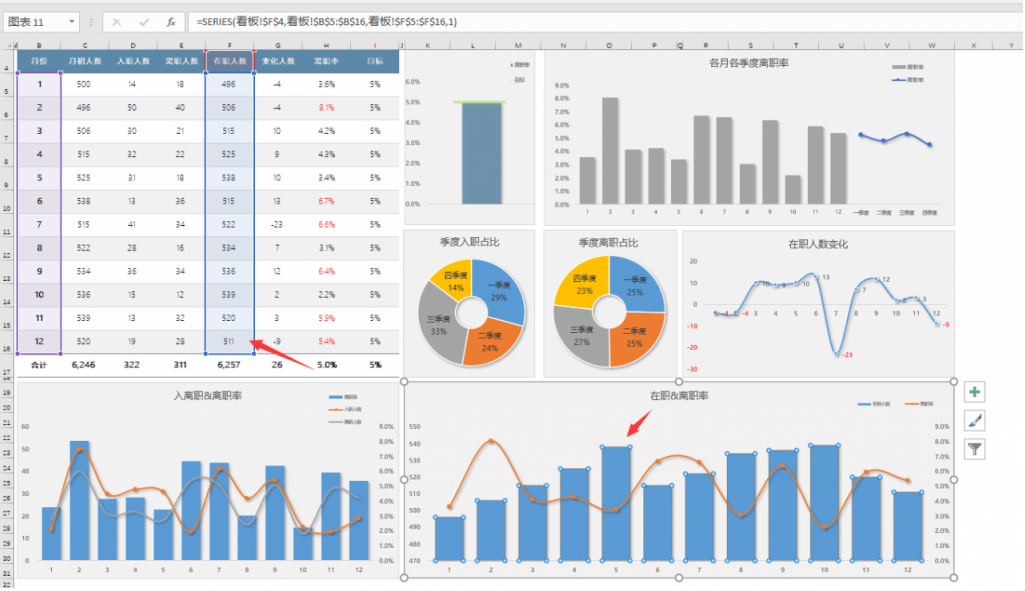Click month 5 bar in 在职&离职率 chart
The height and width of the screenshot is (591, 1025).
616,502
